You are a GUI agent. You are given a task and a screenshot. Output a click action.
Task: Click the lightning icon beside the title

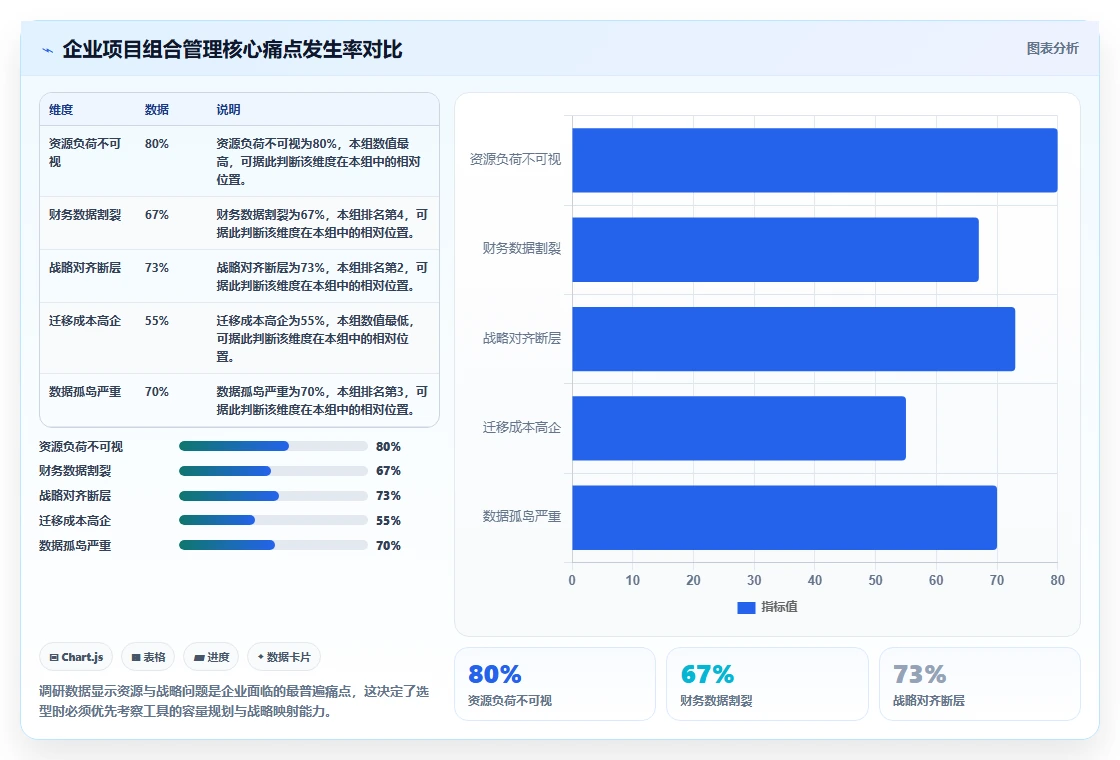coord(47,51)
